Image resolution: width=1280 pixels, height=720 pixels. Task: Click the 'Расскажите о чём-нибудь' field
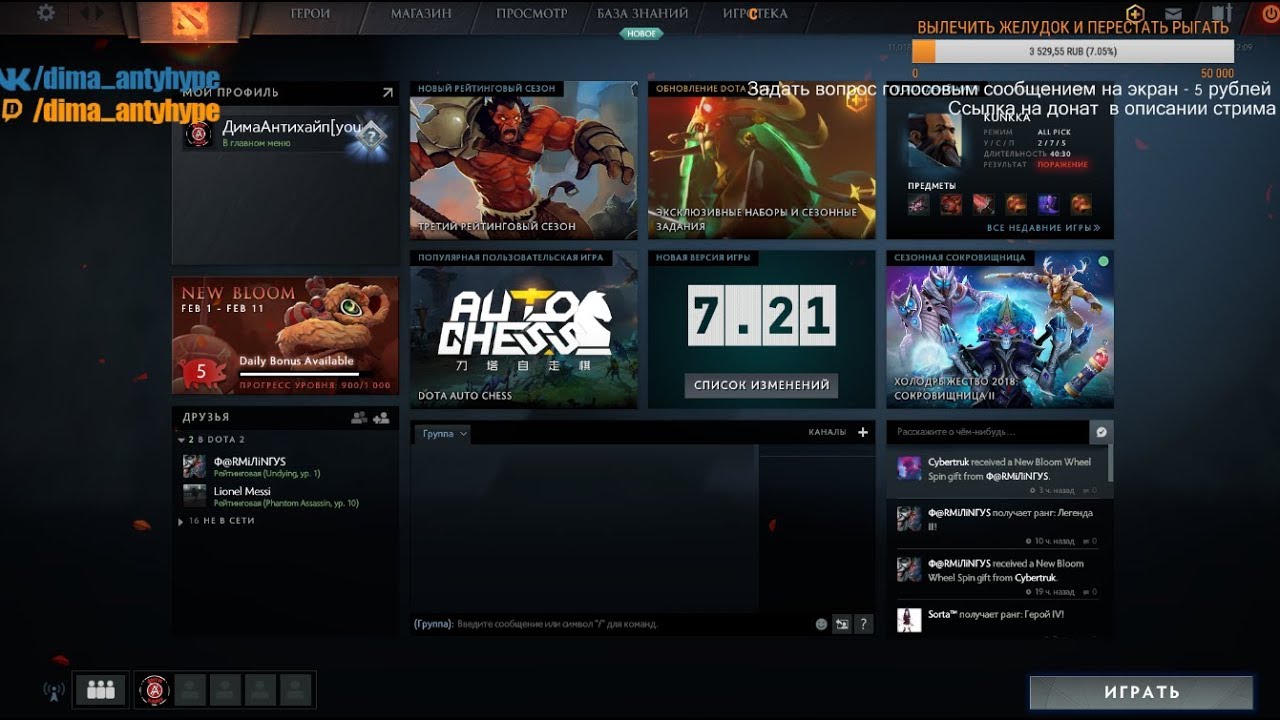tap(988, 432)
